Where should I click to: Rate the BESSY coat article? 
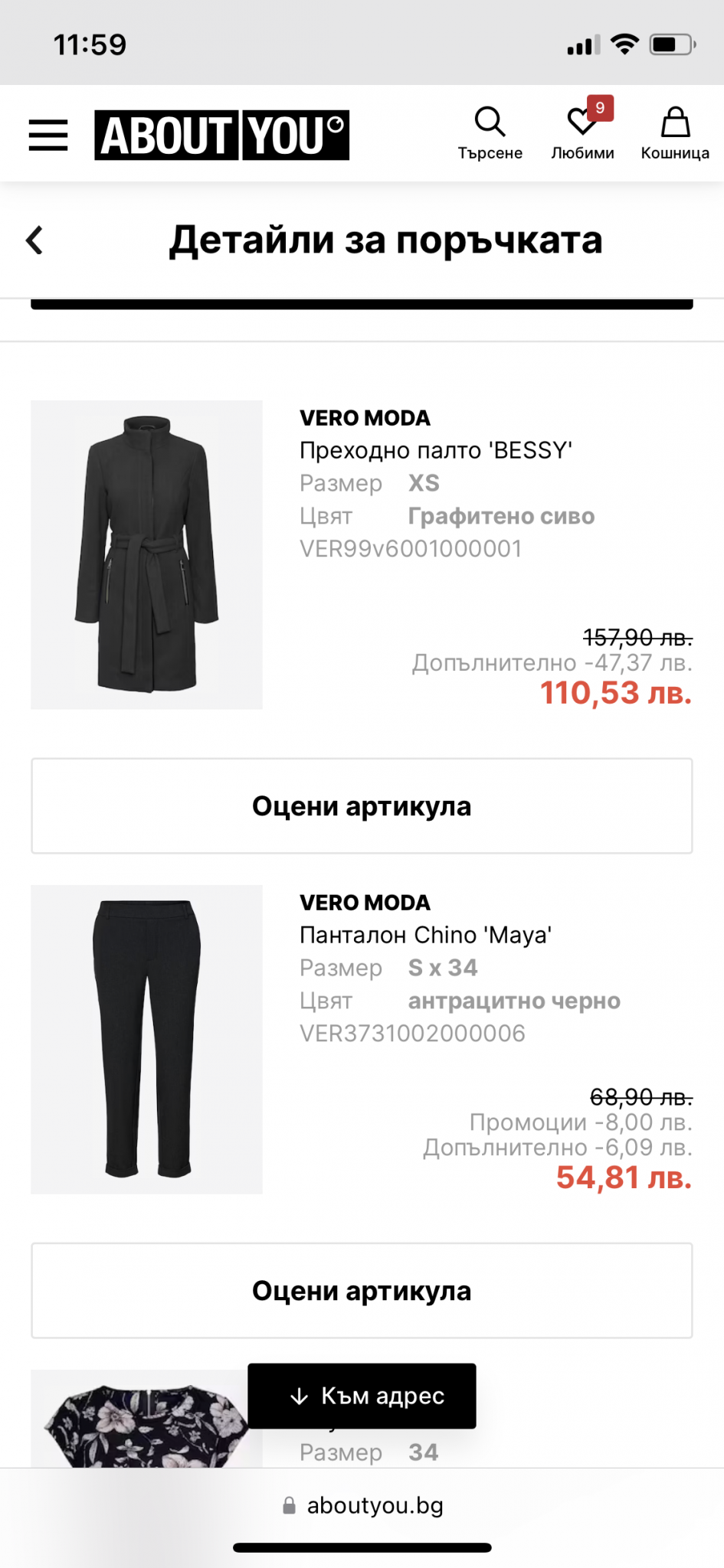click(x=362, y=806)
